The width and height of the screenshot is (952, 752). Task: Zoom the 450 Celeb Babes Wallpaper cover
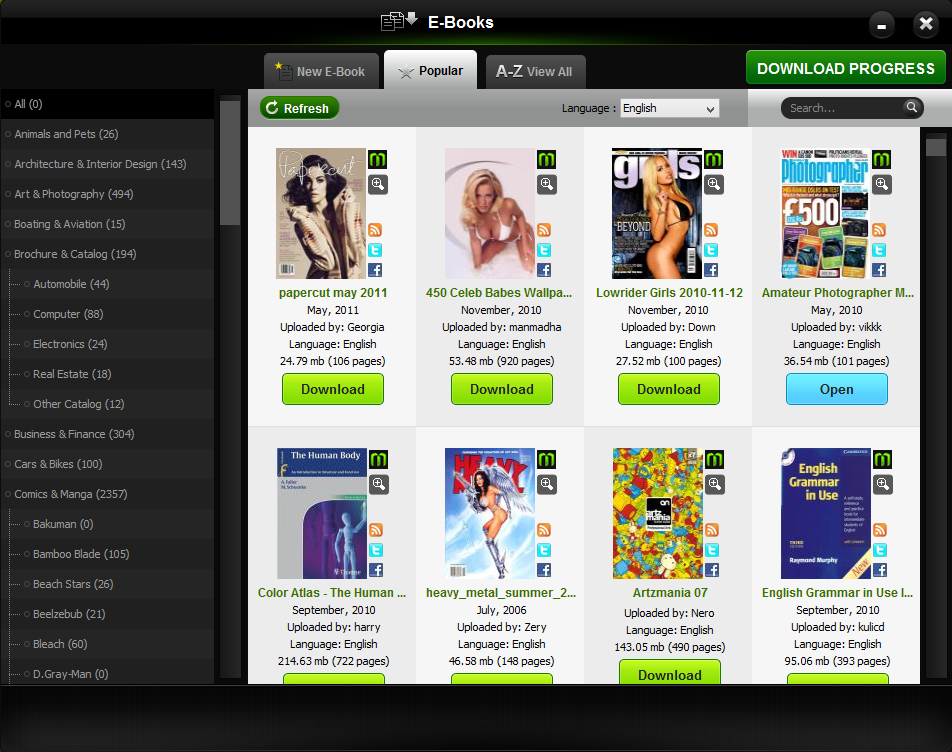(x=546, y=184)
